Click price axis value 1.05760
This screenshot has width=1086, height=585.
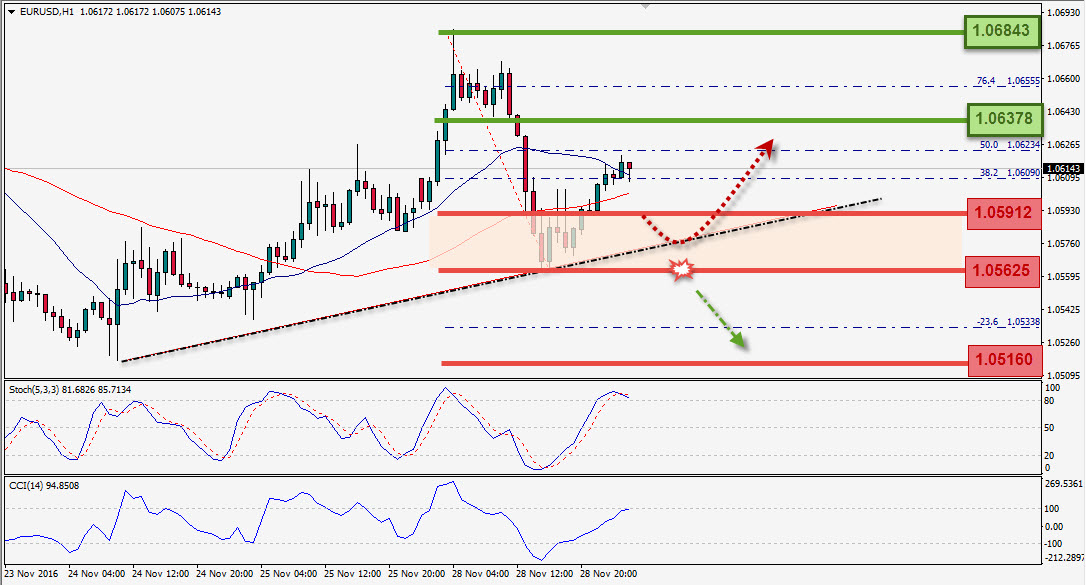tap(1063, 244)
